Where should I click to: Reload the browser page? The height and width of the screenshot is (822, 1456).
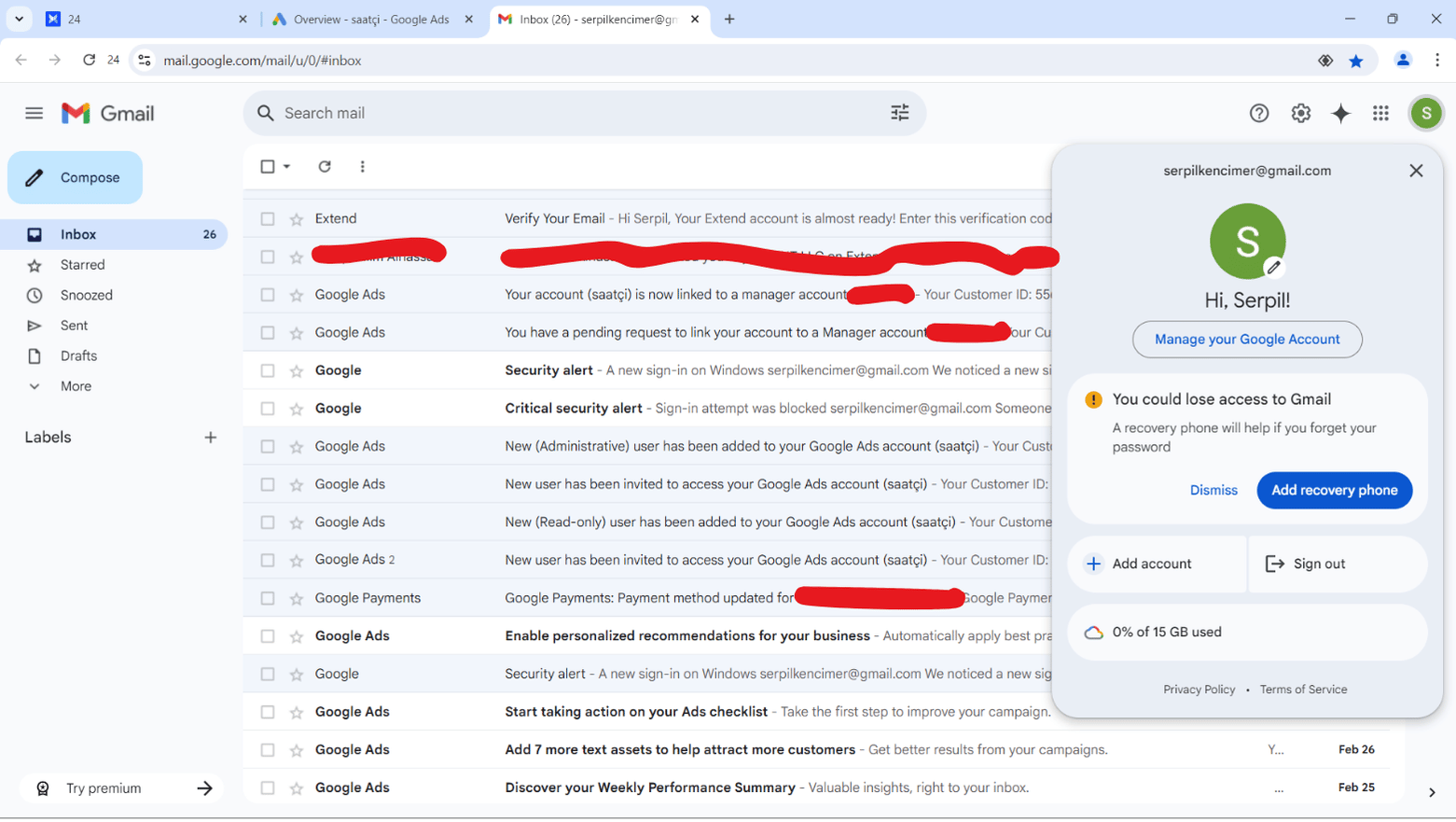pos(89,60)
